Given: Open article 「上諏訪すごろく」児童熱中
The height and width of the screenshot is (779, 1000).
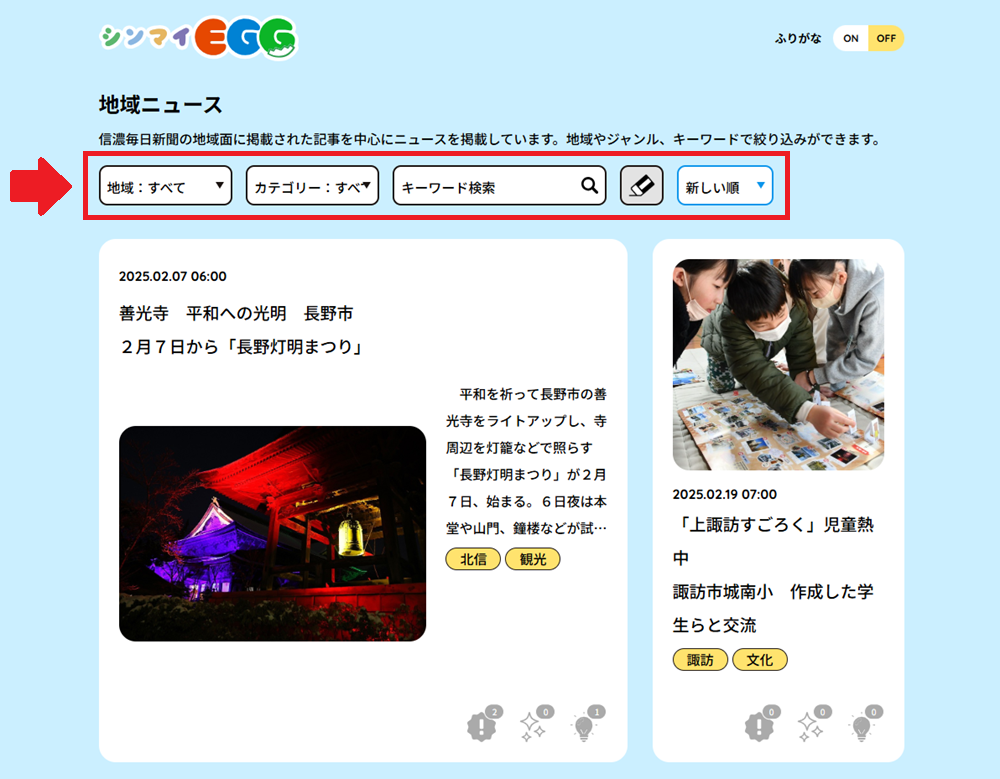Looking at the screenshot, I should [x=773, y=541].
